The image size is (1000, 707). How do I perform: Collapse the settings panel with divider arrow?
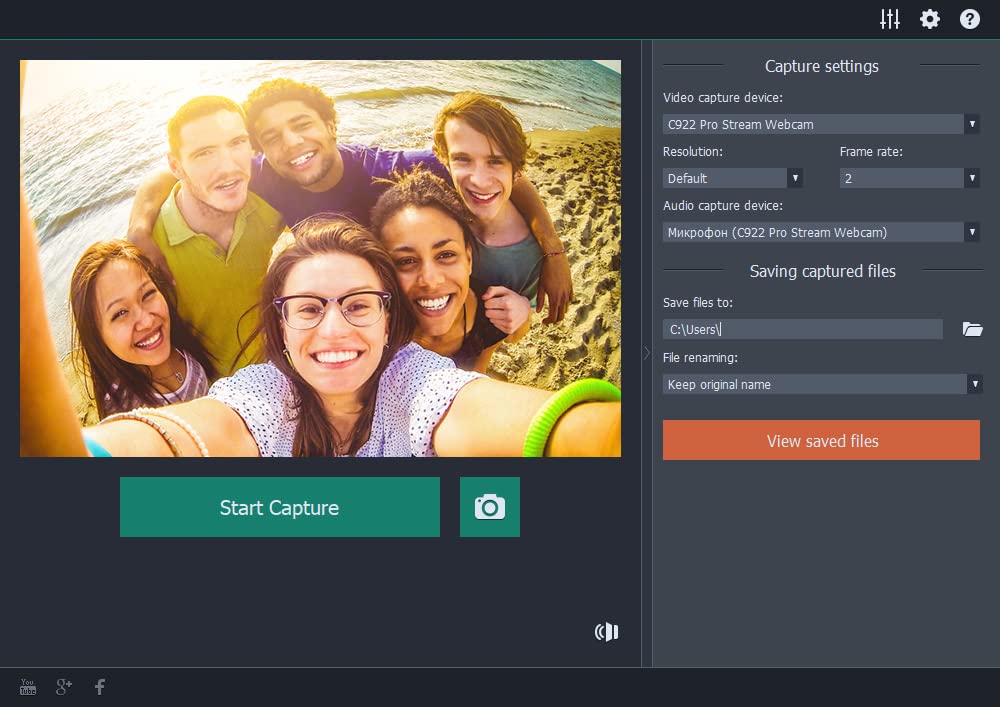point(646,353)
